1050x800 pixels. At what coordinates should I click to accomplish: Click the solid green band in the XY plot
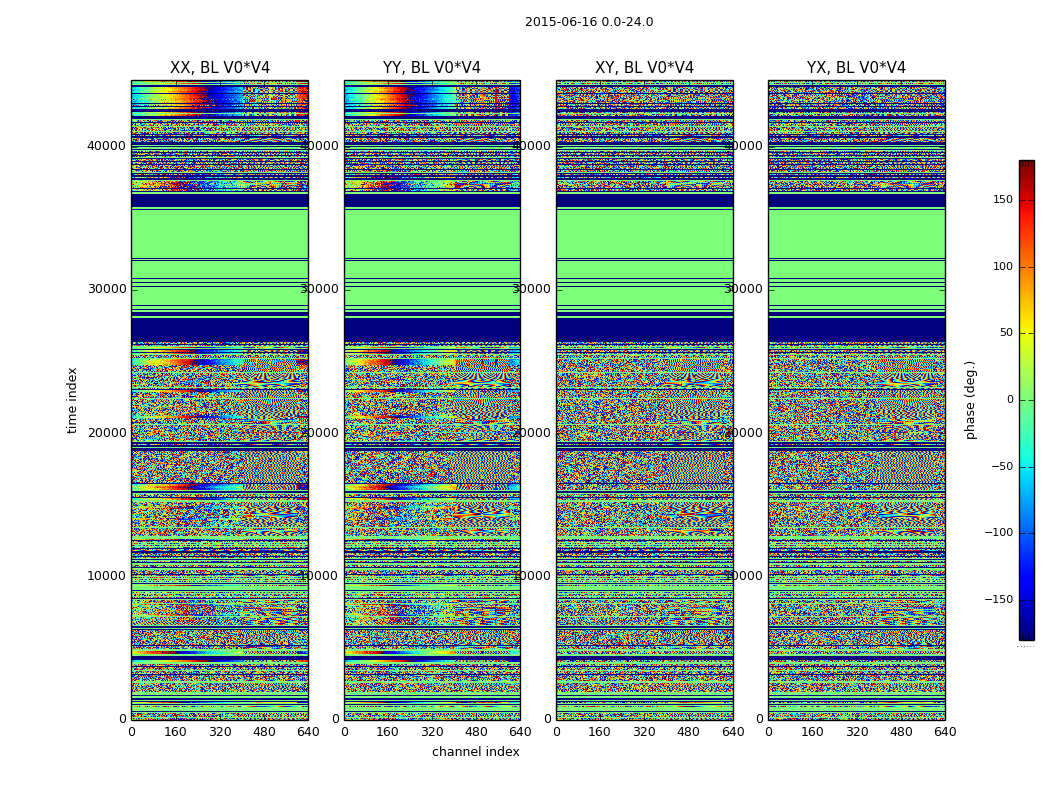coord(644,234)
